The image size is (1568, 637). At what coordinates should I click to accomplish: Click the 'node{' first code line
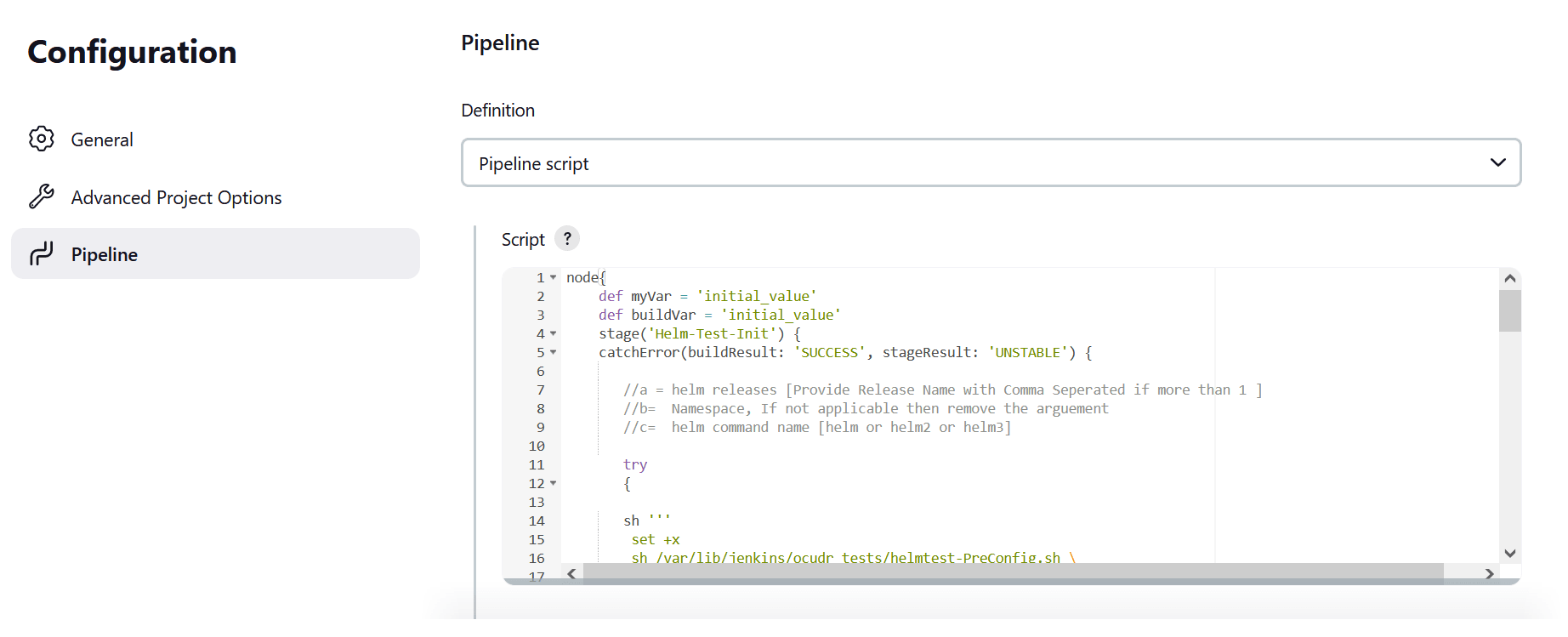click(586, 277)
